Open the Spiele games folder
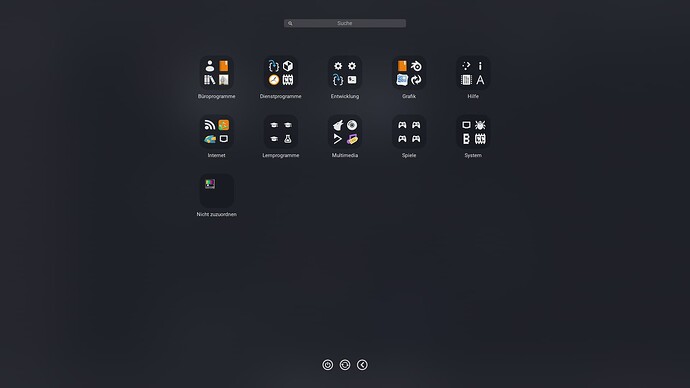 pyautogui.click(x=409, y=132)
